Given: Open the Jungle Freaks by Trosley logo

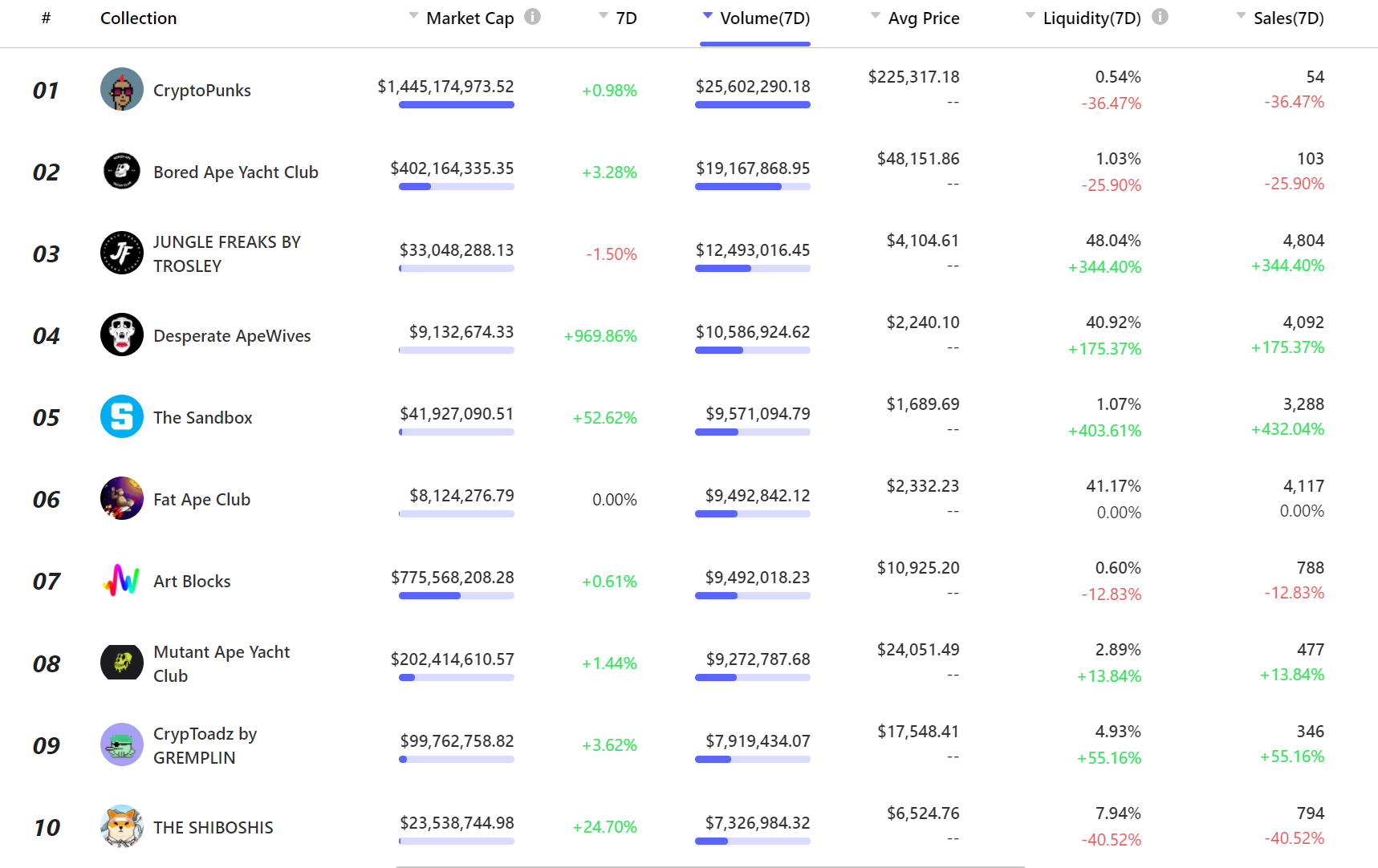Looking at the screenshot, I should tap(122, 253).
